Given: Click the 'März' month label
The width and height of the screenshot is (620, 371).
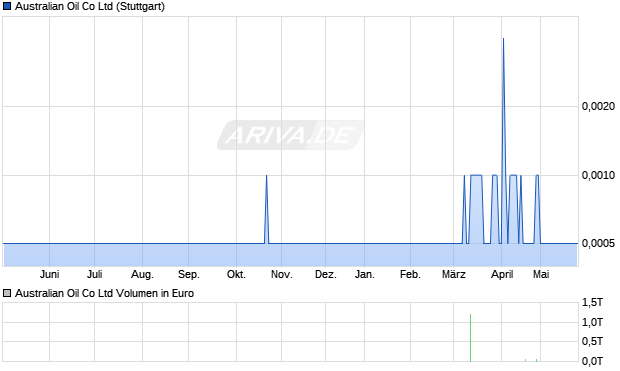Looking at the screenshot, I should 454,274.
